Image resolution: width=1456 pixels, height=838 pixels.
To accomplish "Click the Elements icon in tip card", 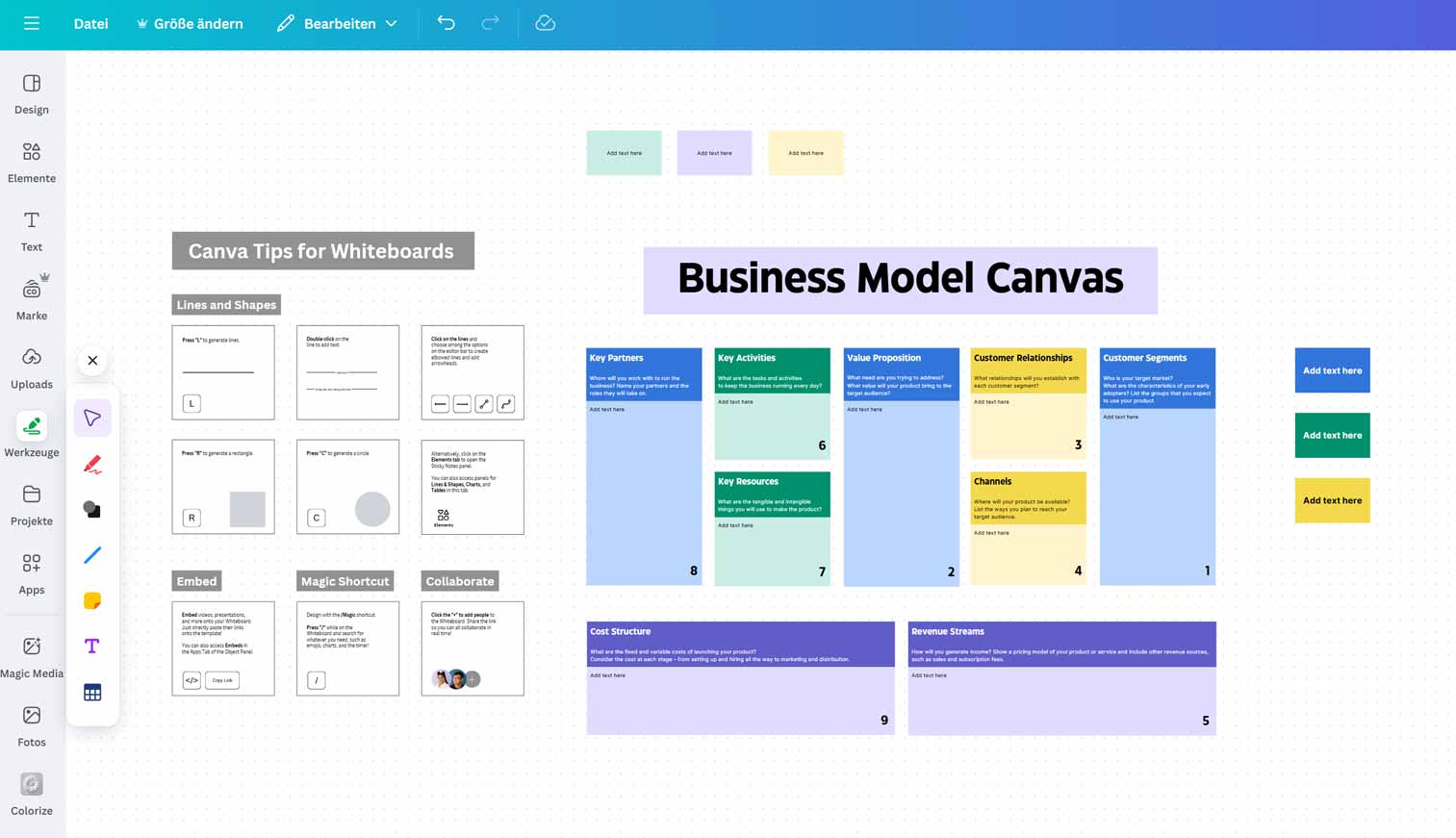I will [443, 518].
